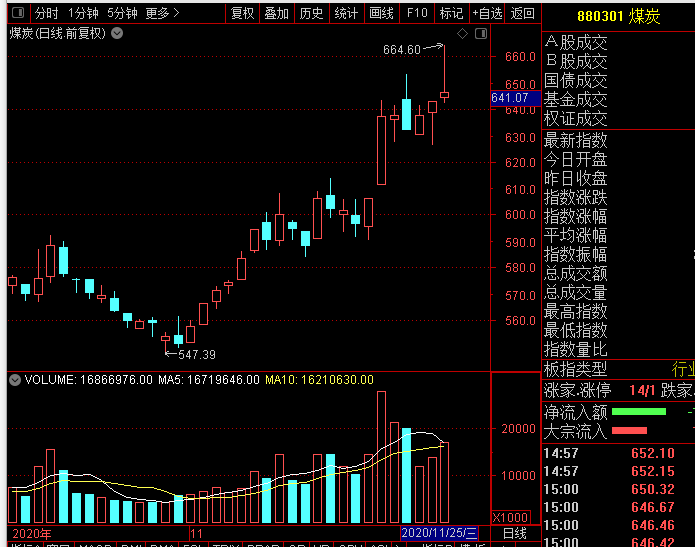Open F10 company information
This screenshot has height=547, width=695.
click(x=416, y=14)
